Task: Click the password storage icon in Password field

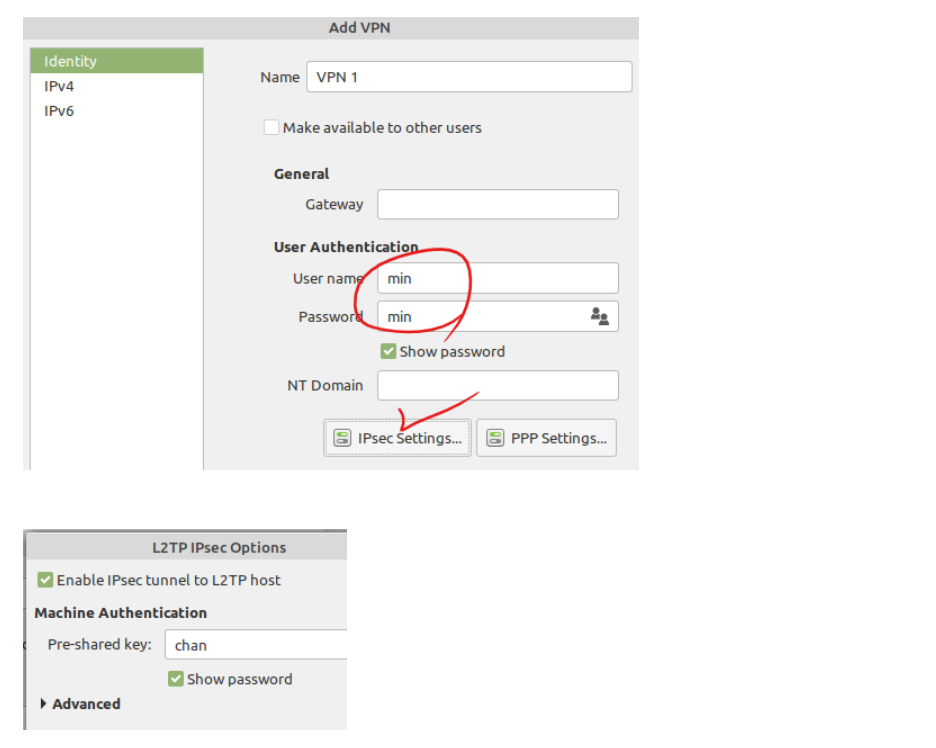Action: pyautogui.click(x=599, y=316)
